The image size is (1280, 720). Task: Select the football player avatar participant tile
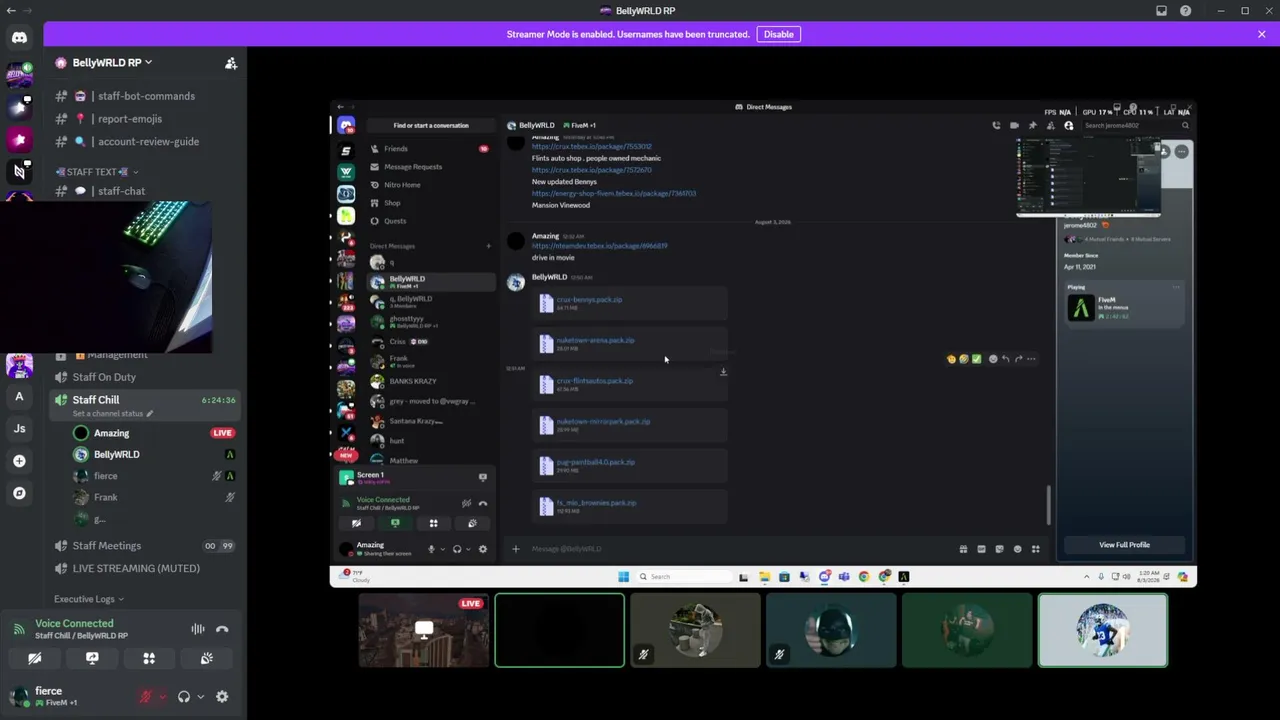pyautogui.click(x=1102, y=630)
